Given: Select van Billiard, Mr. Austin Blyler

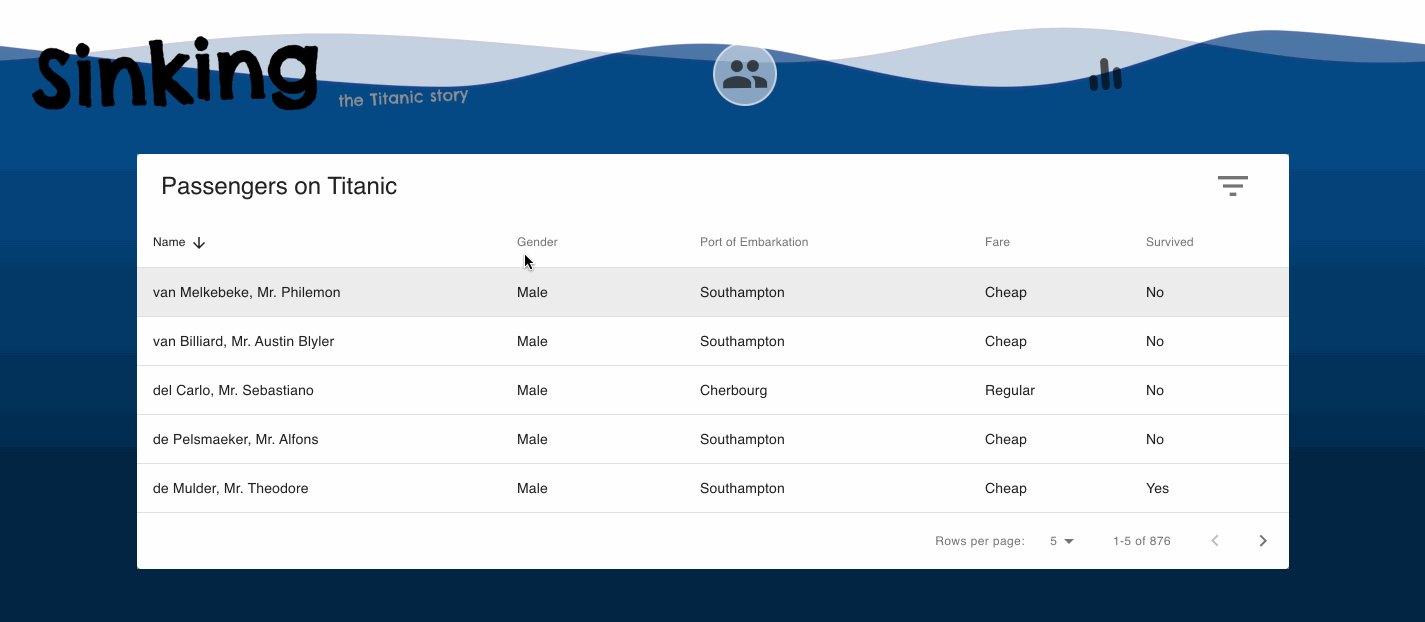Looking at the screenshot, I should pyautogui.click(x=243, y=341).
